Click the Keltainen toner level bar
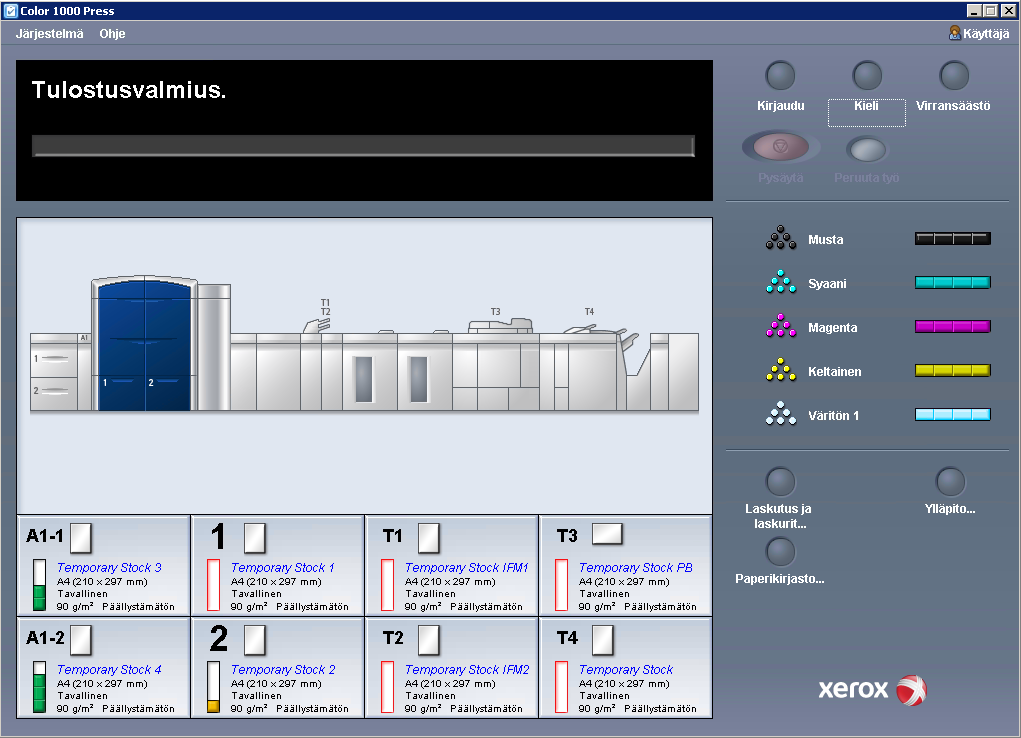The width and height of the screenshot is (1021, 738). pyautogui.click(x=953, y=371)
